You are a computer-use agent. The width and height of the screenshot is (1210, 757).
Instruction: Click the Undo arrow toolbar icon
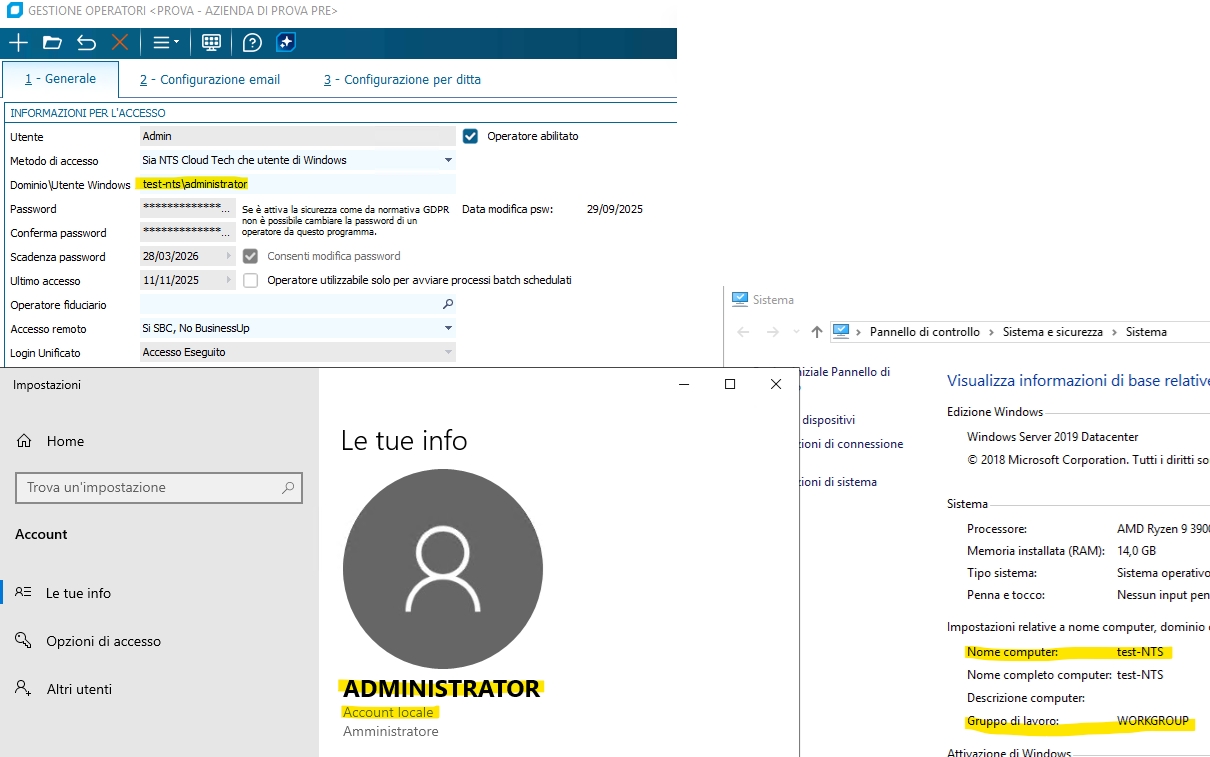(86, 42)
